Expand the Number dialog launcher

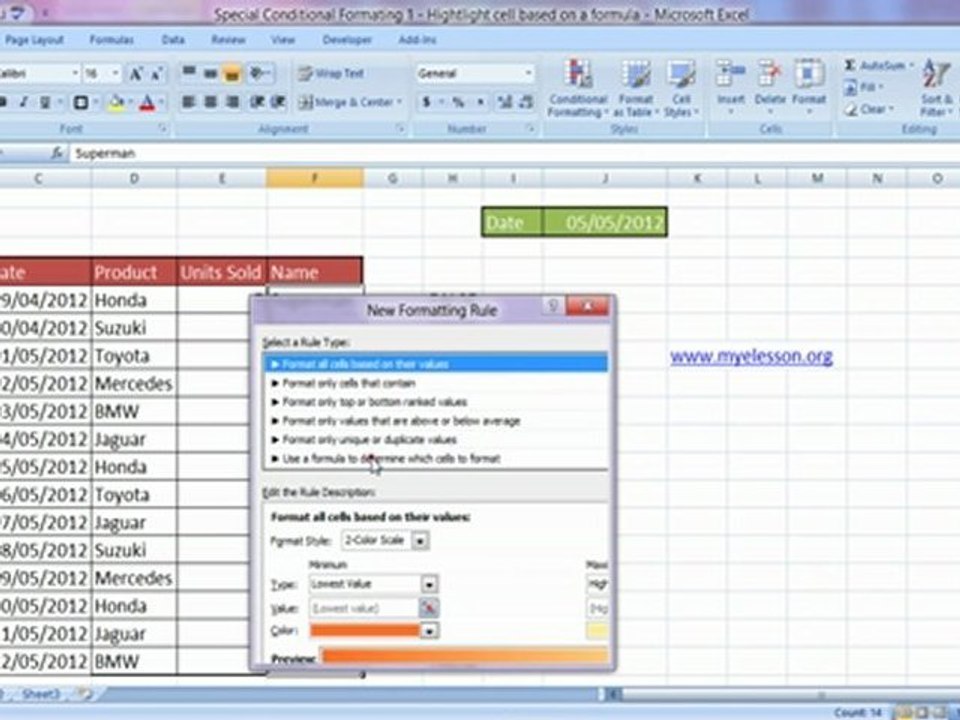[x=530, y=129]
